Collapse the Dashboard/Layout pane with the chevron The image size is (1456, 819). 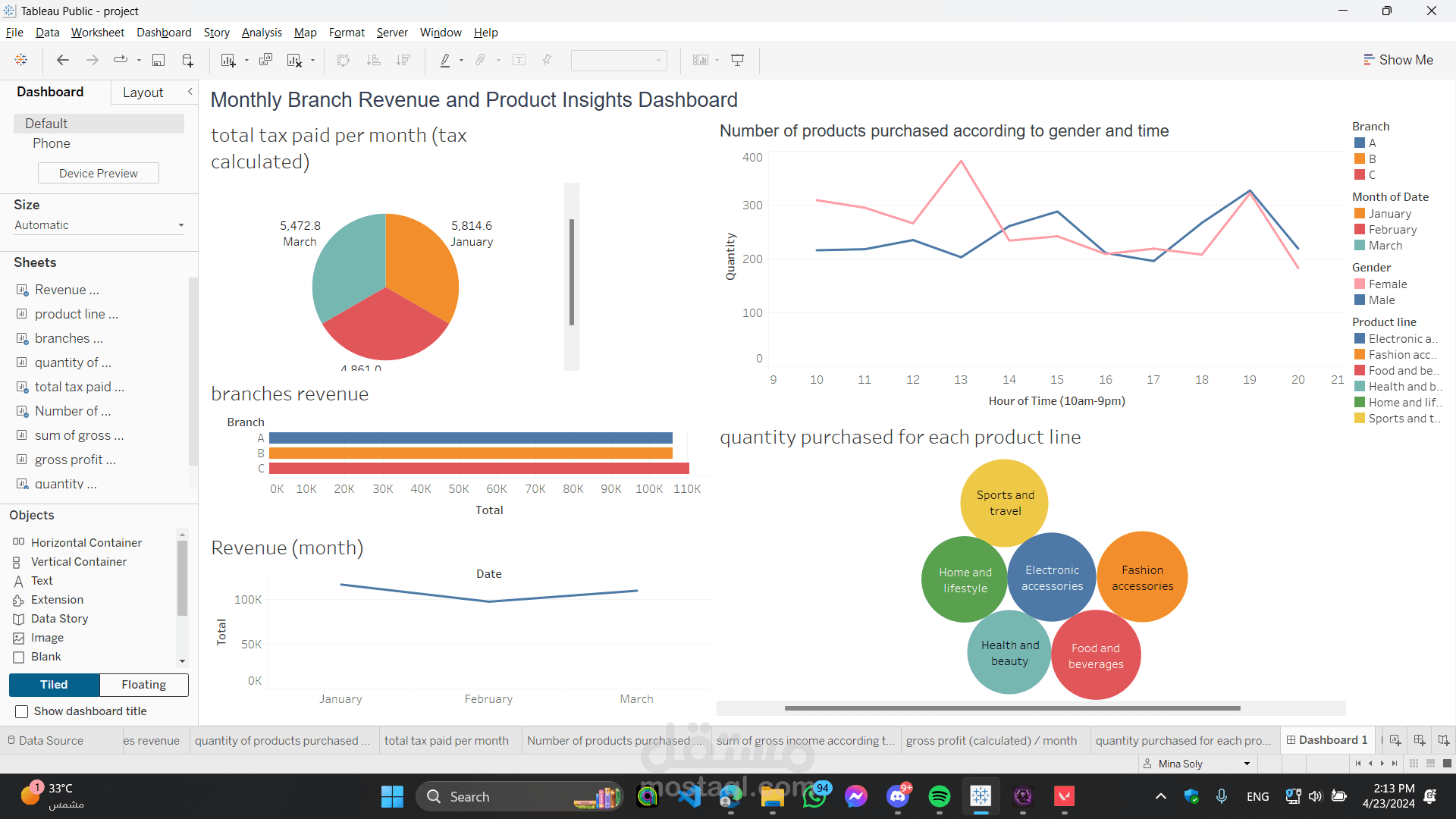(190, 91)
